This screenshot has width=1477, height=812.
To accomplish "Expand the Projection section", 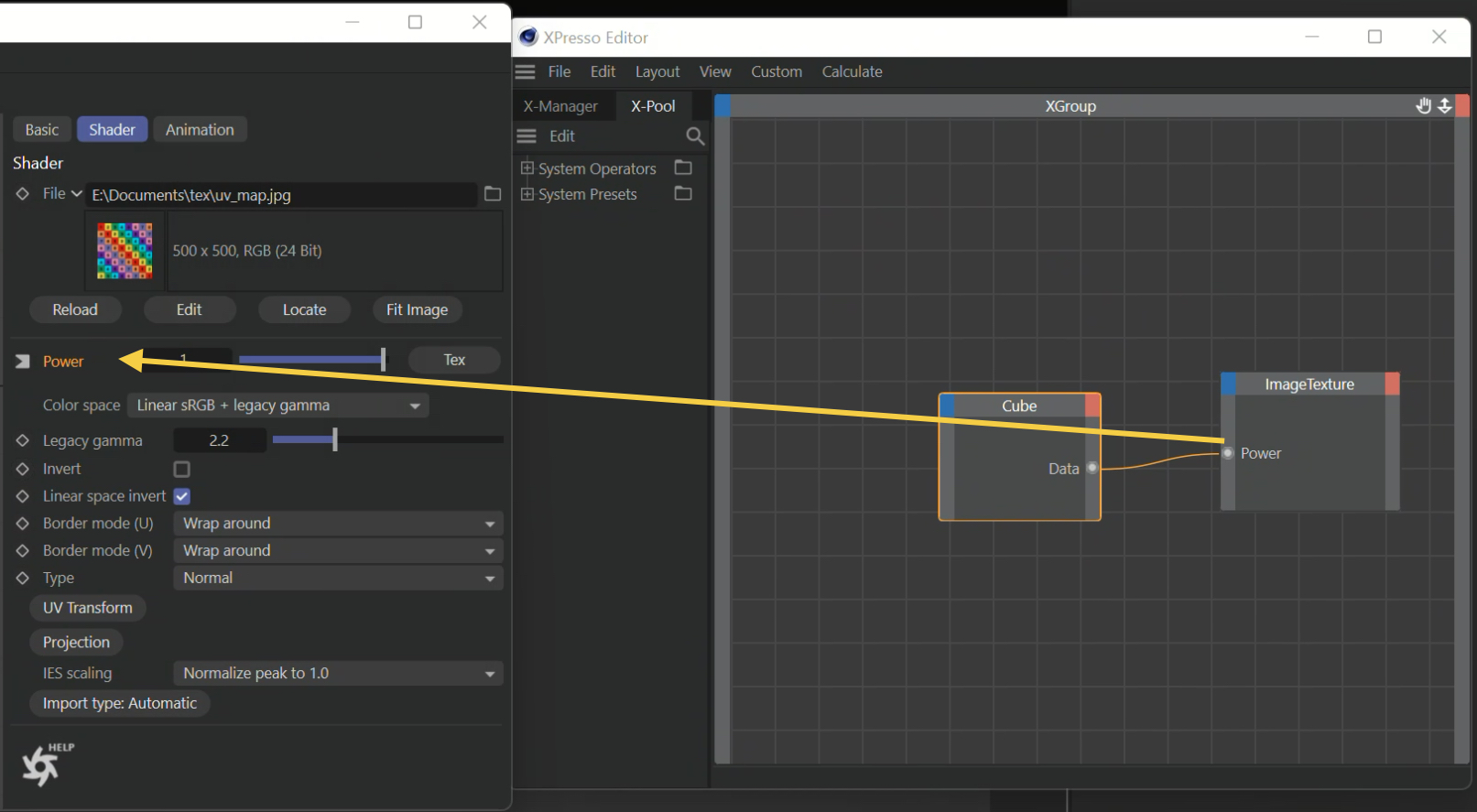I will click(77, 643).
